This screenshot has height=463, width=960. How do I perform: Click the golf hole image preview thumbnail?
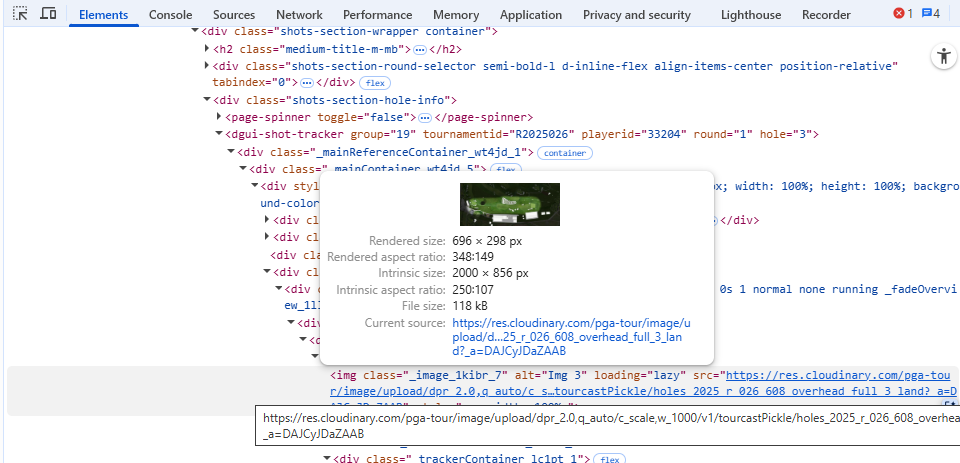tap(509, 204)
